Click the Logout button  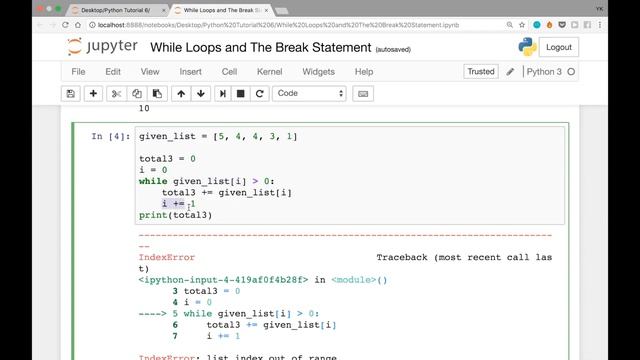[559, 47]
